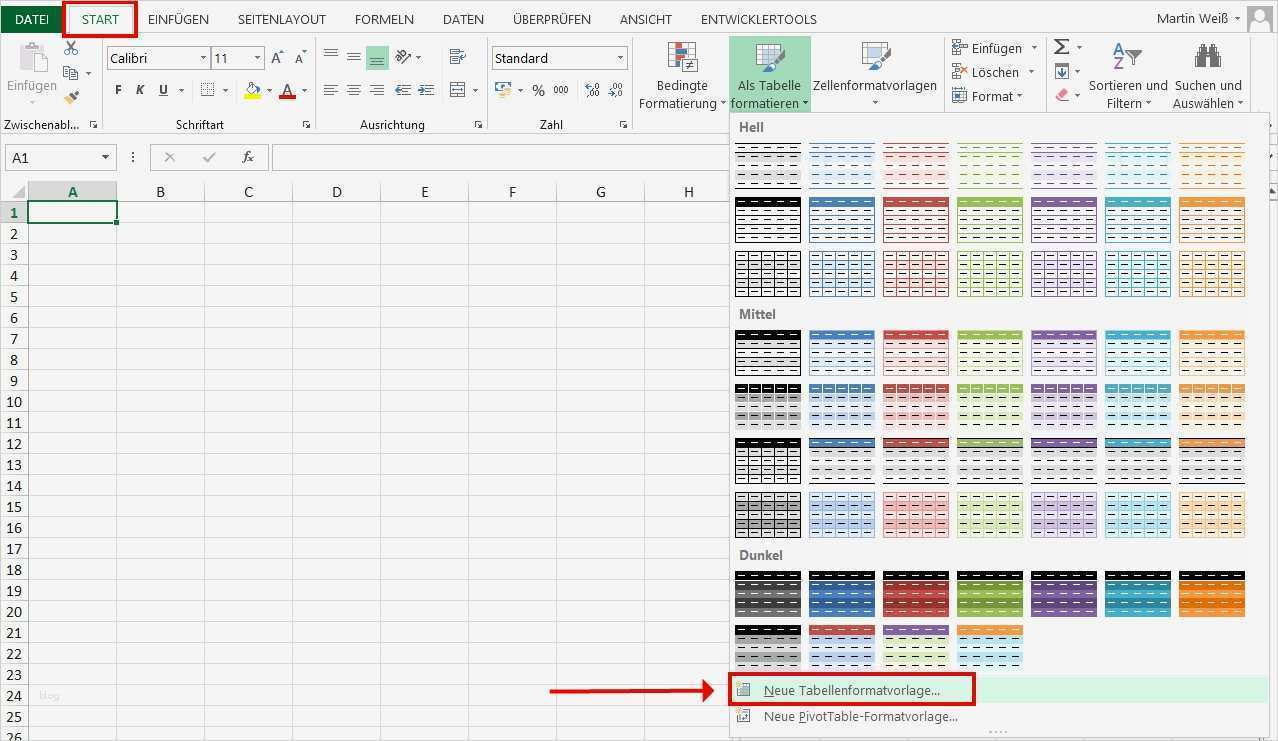Switch to the EINFÜGEN ribbon tab
The height and width of the screenshot is (741, 1278).
[x=177, y=18]
